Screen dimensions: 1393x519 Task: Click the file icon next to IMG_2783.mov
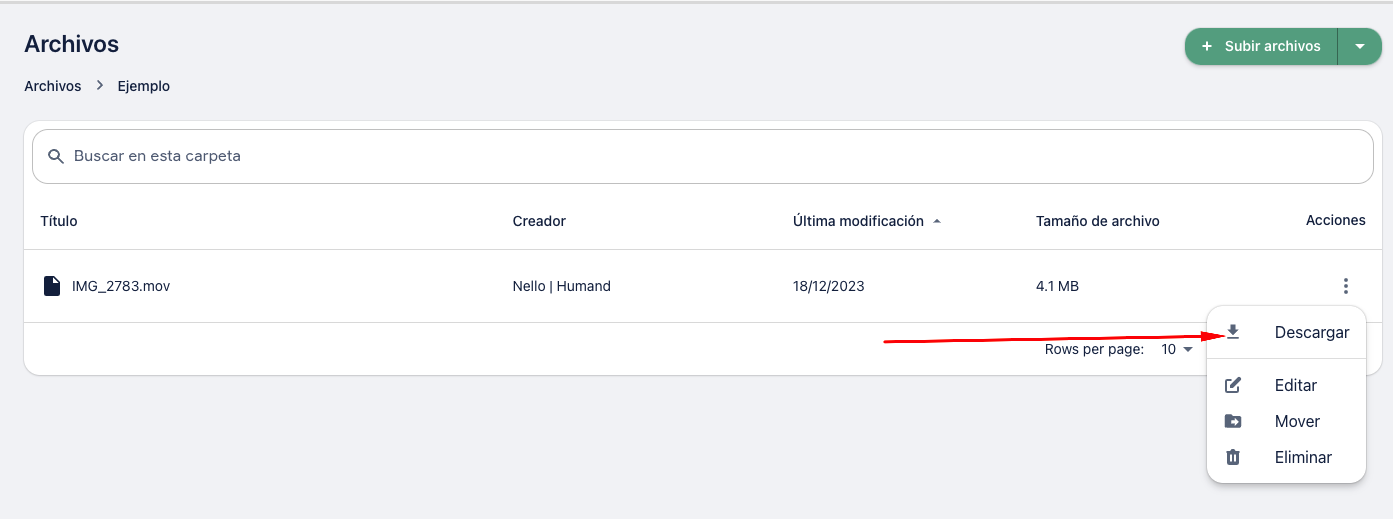click(x=51, y=286)
